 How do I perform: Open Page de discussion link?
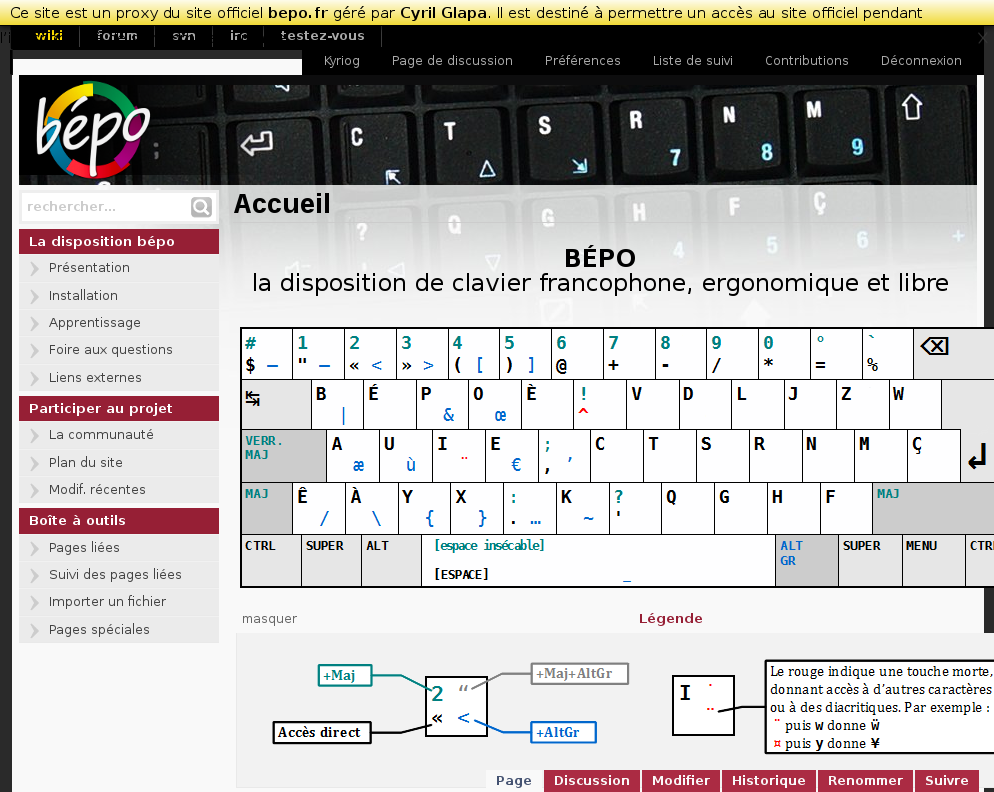452,60
